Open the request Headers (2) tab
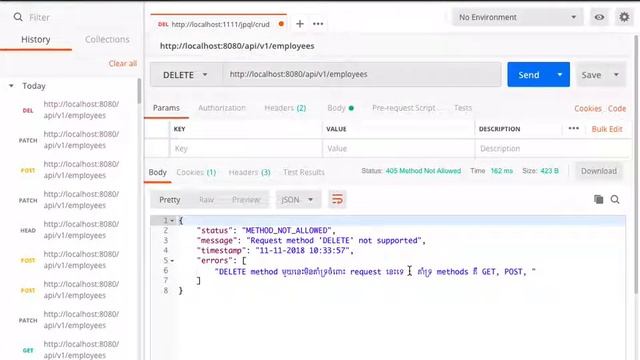 coord(285,108)
